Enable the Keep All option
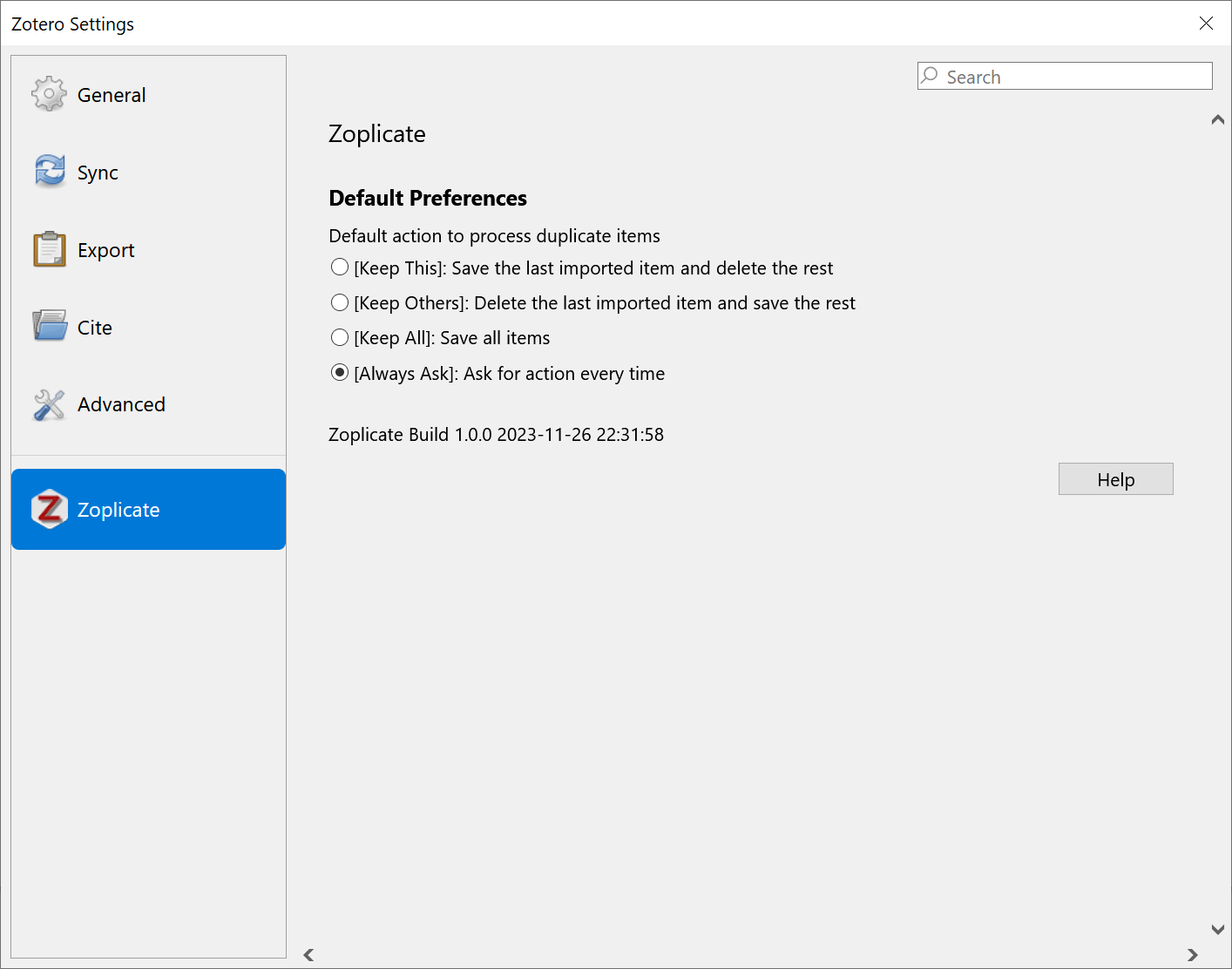 [340, 337]
